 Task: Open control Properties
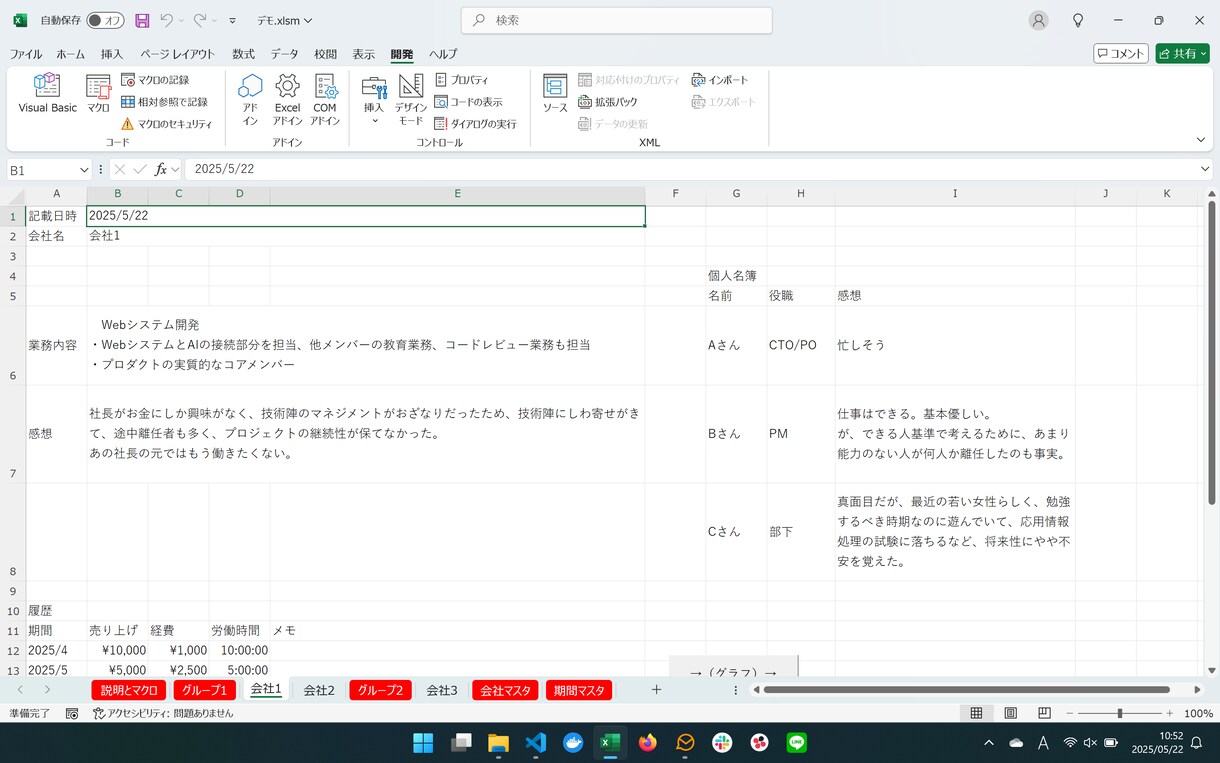click(461, 80)
